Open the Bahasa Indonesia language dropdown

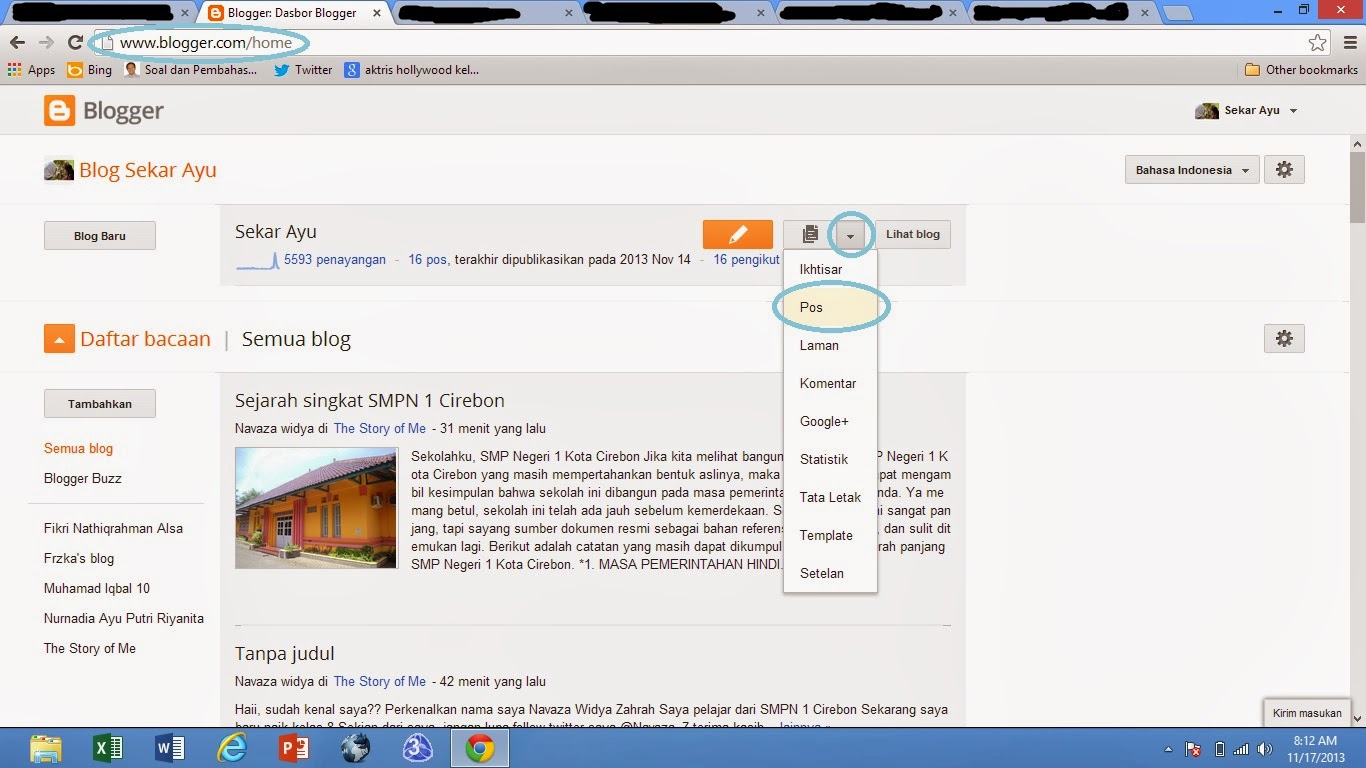(1191, 170)
